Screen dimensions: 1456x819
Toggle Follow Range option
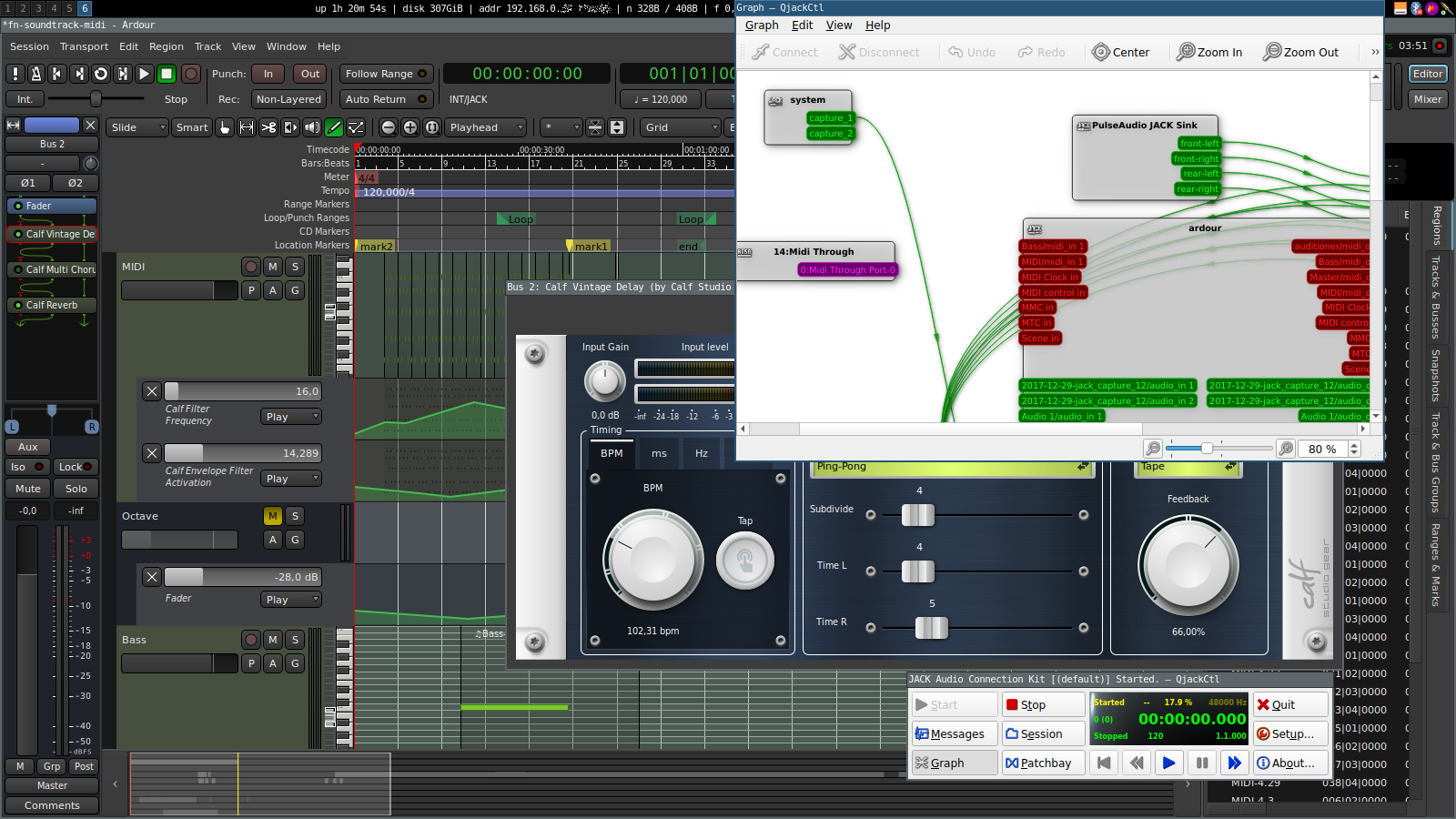(x=386, y=74)
